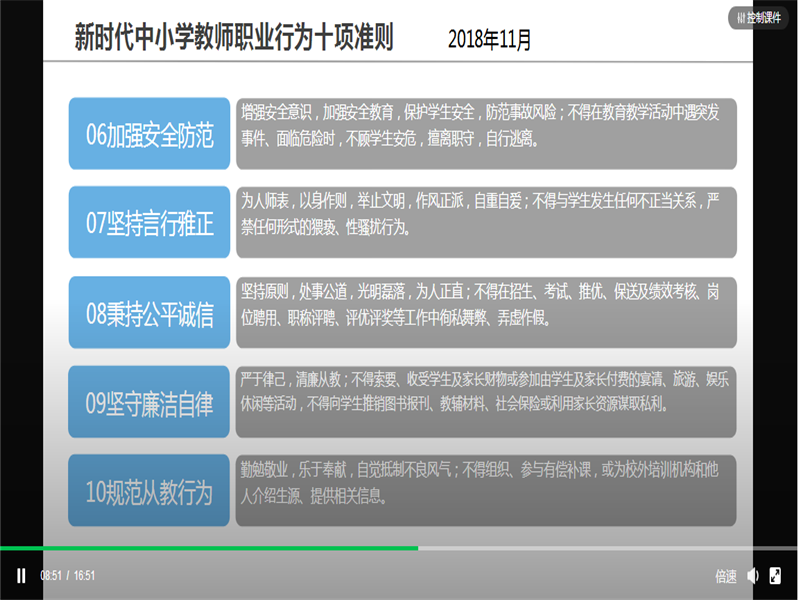Click the 06加强安全防范 label box
Image resolution: width=800 pixels, height=600 pixels.
tap(149, 134)
